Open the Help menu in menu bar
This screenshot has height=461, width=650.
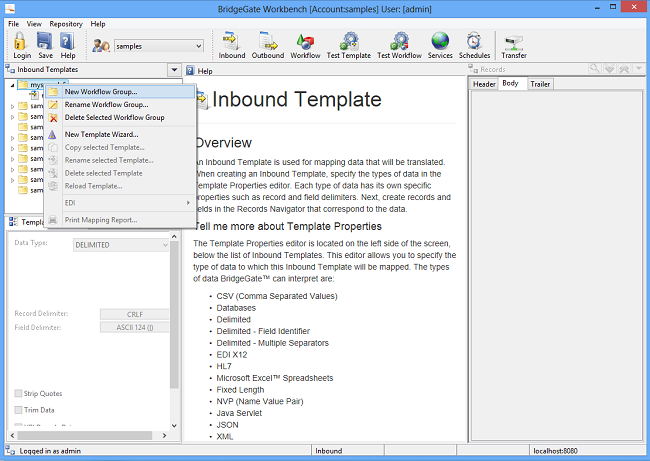tap(98, 24)
